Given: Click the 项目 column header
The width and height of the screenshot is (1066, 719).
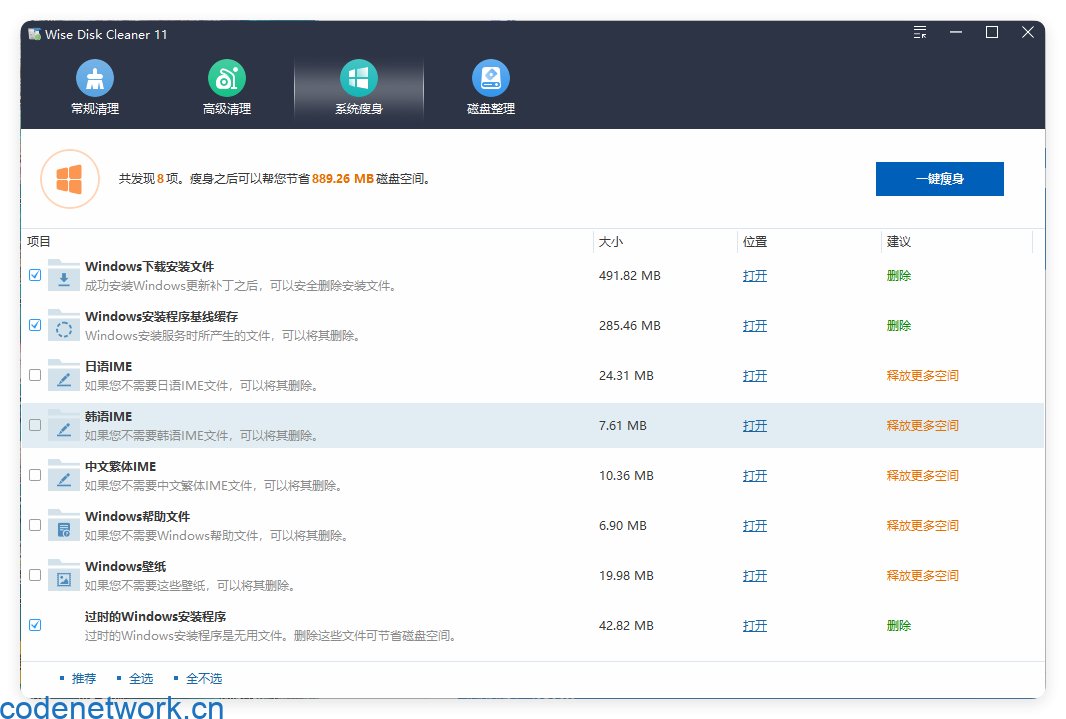Looking at the screenshot, I should click(x=39, y=241).
